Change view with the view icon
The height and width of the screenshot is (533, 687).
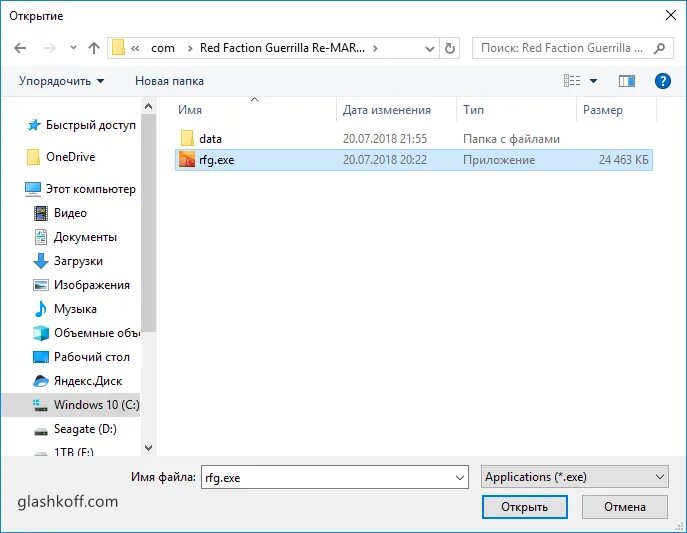pos(572,81)
